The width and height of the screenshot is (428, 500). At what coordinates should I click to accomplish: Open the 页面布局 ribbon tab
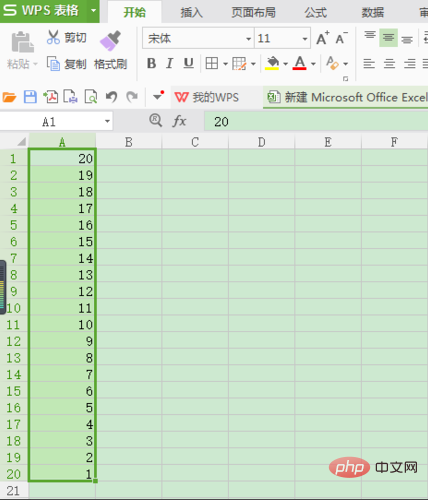253,13
